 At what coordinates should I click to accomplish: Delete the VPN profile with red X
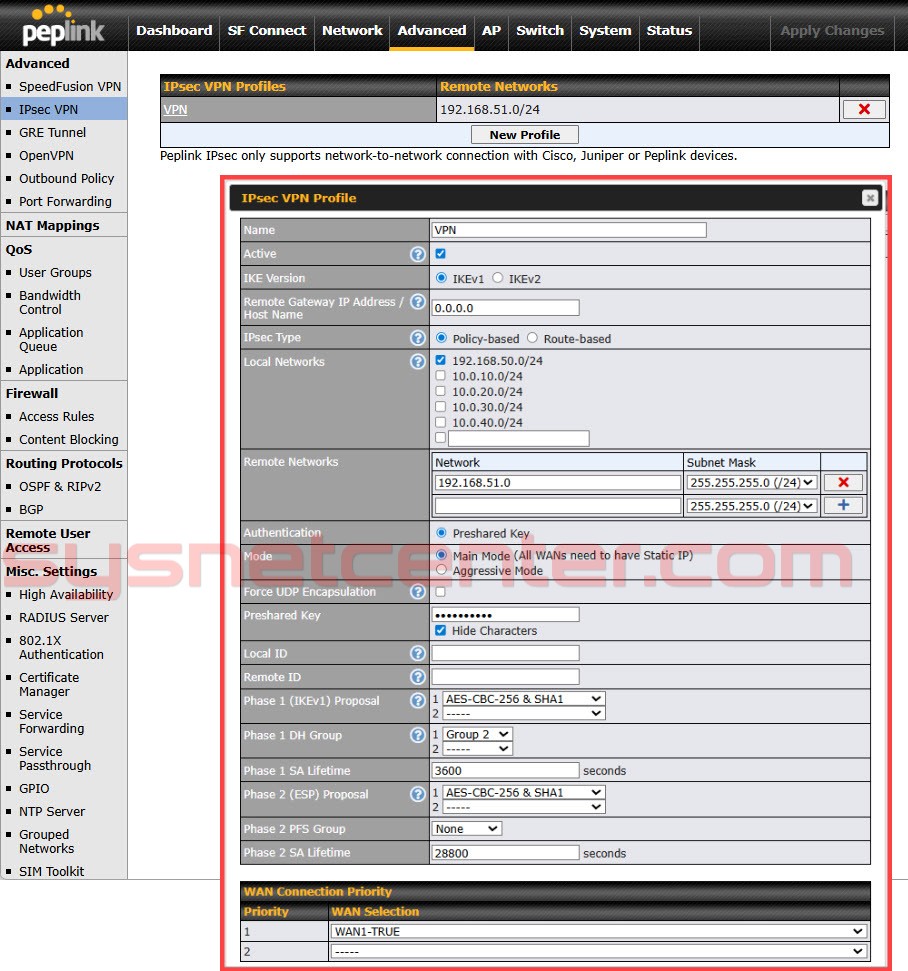(x=864, y=110)
